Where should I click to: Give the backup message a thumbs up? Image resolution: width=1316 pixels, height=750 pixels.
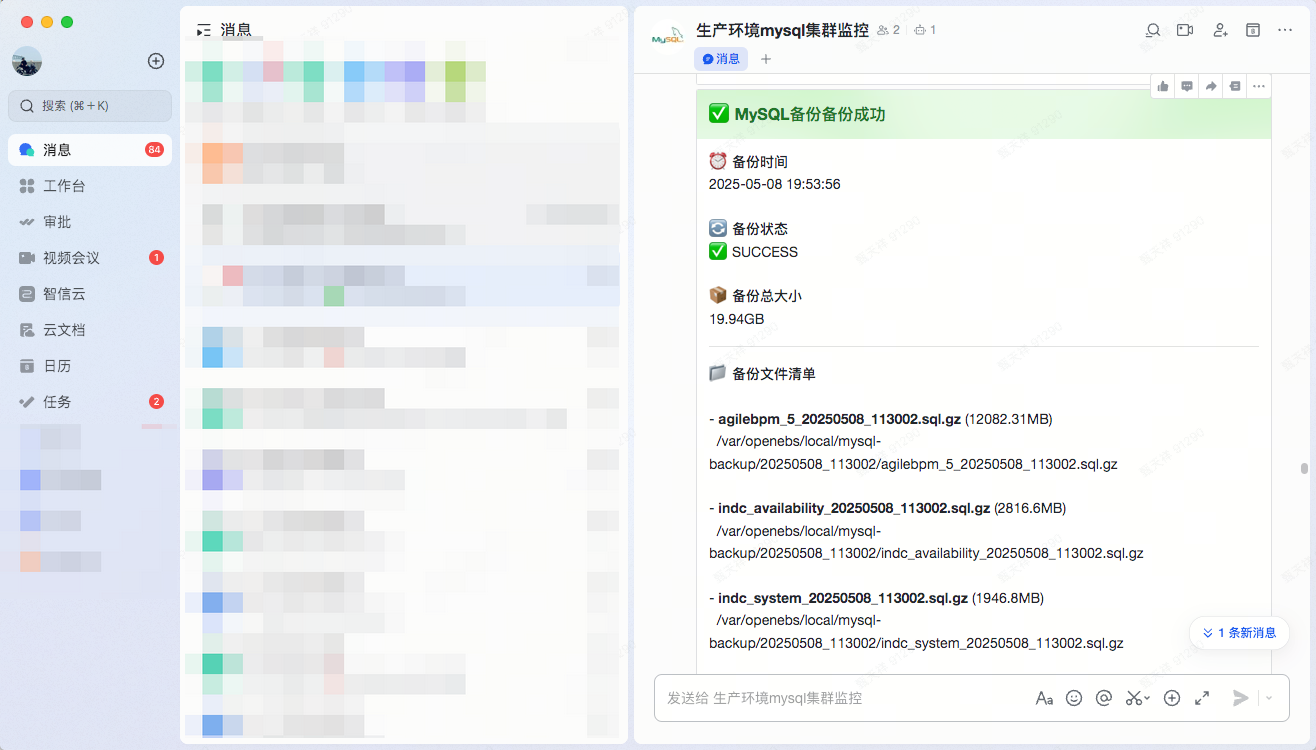click(x=1162, y=86)
